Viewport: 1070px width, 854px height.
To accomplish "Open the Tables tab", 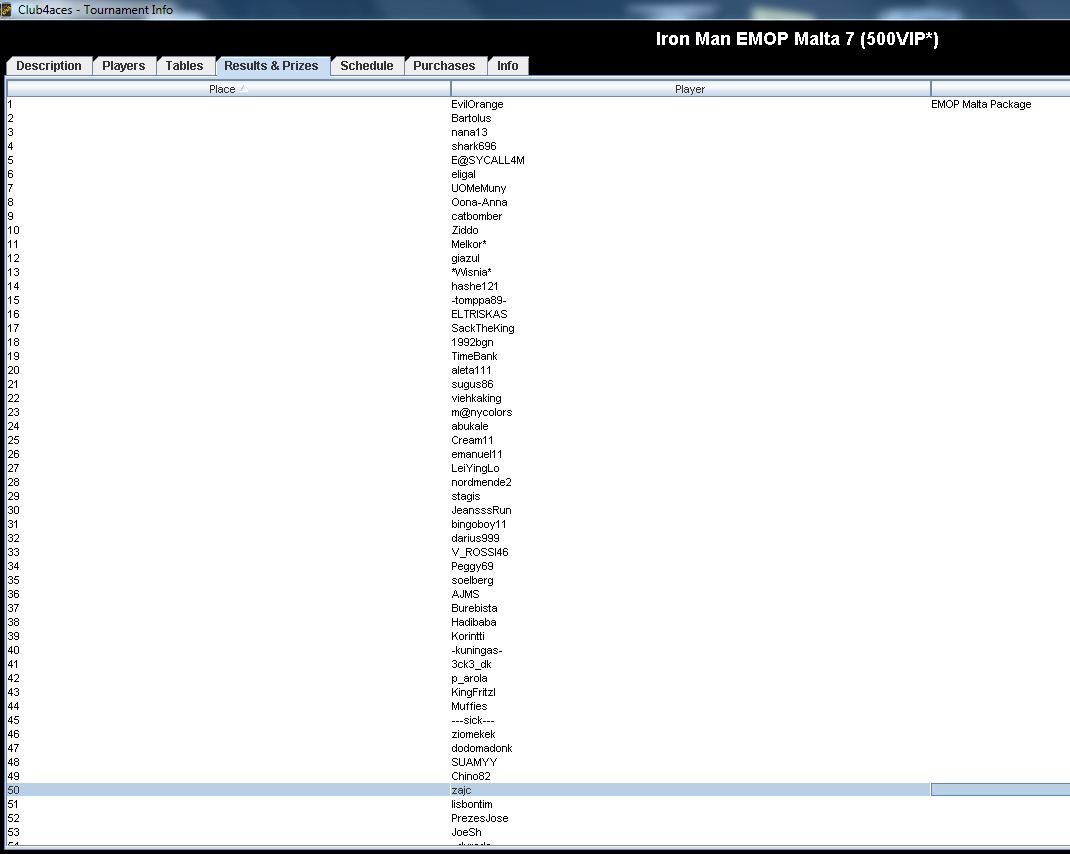I will click(x=184, y=66).
